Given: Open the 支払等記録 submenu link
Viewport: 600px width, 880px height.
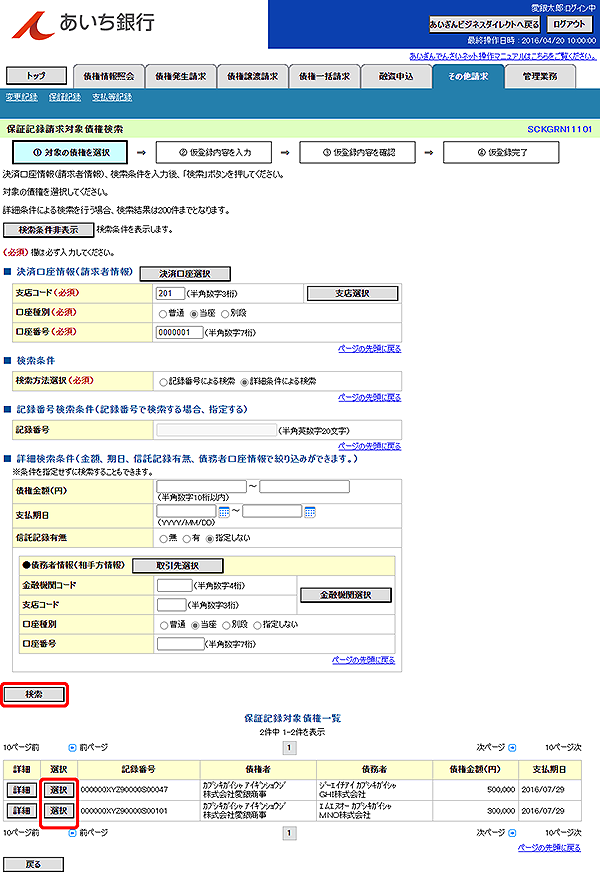Looking at the screenshot, I should (x=112, y=97).
